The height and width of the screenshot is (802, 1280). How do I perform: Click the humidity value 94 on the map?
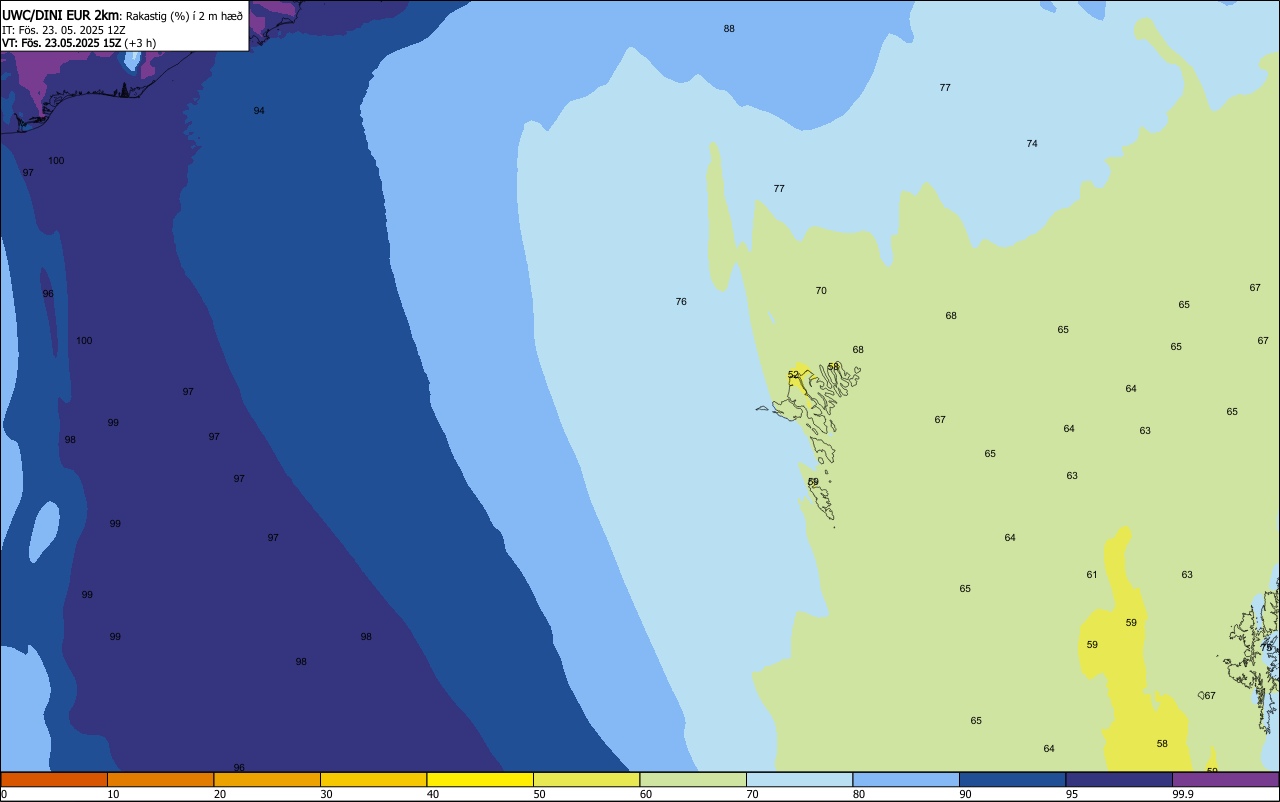click(x=259, y=111)
